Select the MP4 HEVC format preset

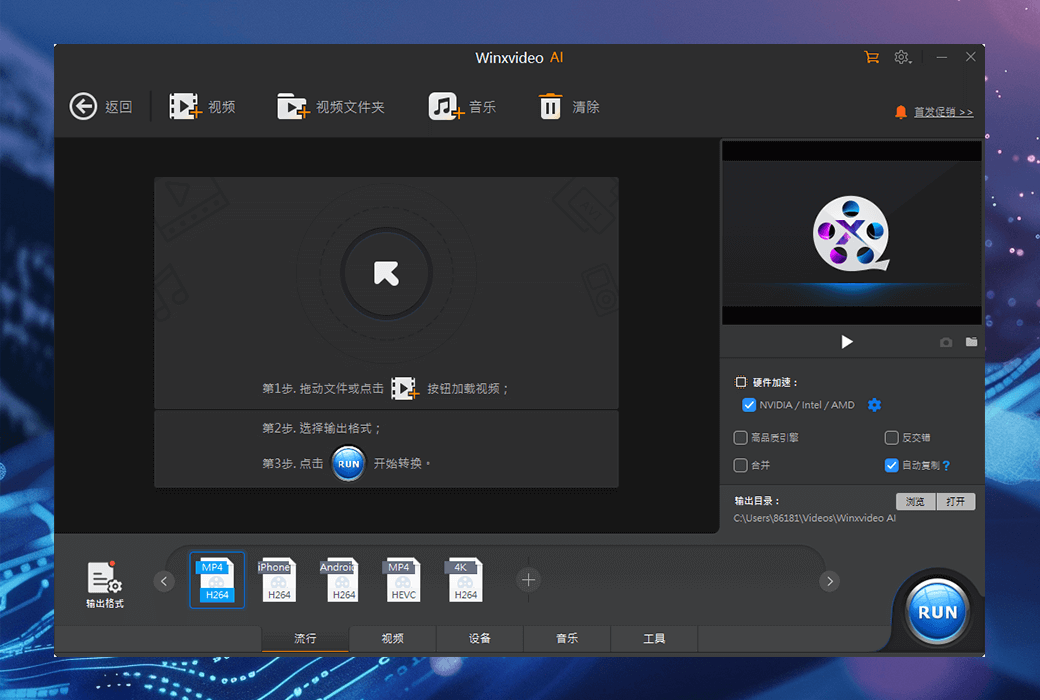pos(402,580)
